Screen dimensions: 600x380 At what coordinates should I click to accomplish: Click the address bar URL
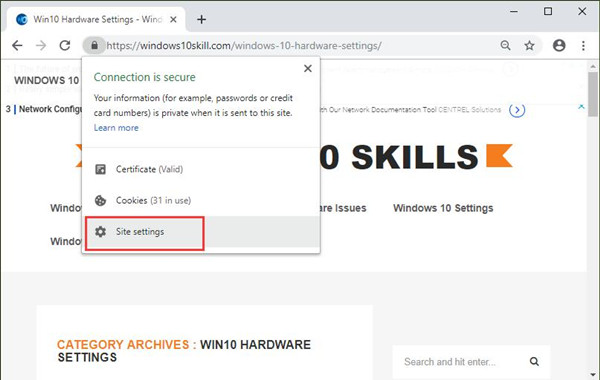pos(244,46)
